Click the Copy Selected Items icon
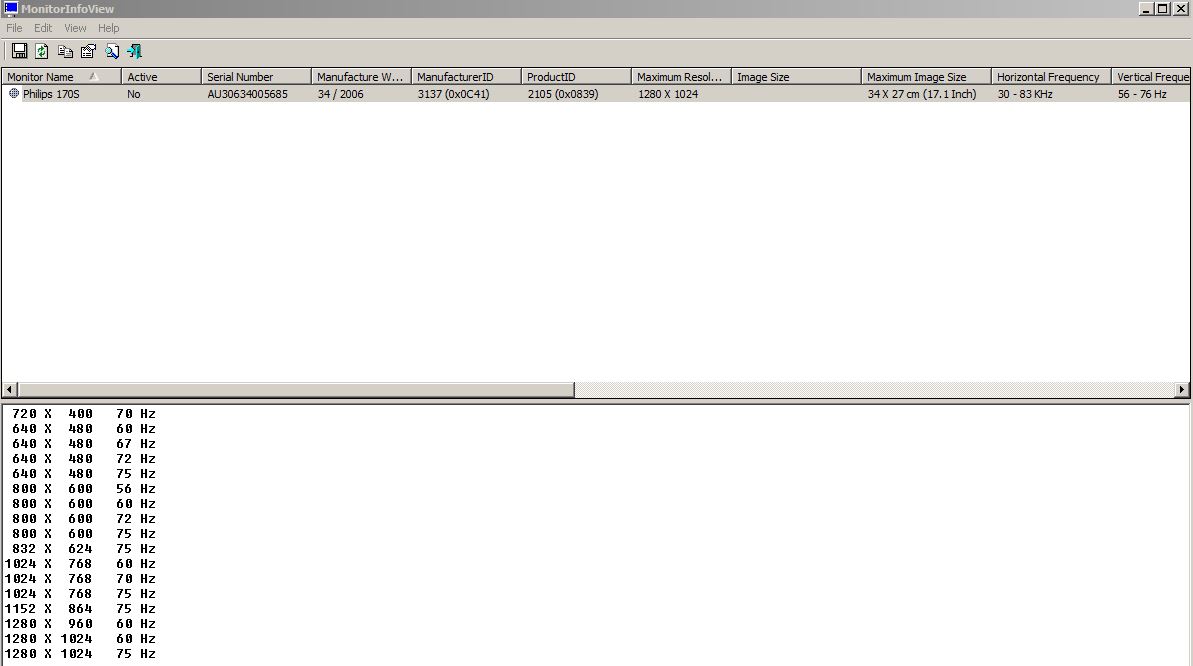This screenshot has width=1193, height=666. coord(65,51)
